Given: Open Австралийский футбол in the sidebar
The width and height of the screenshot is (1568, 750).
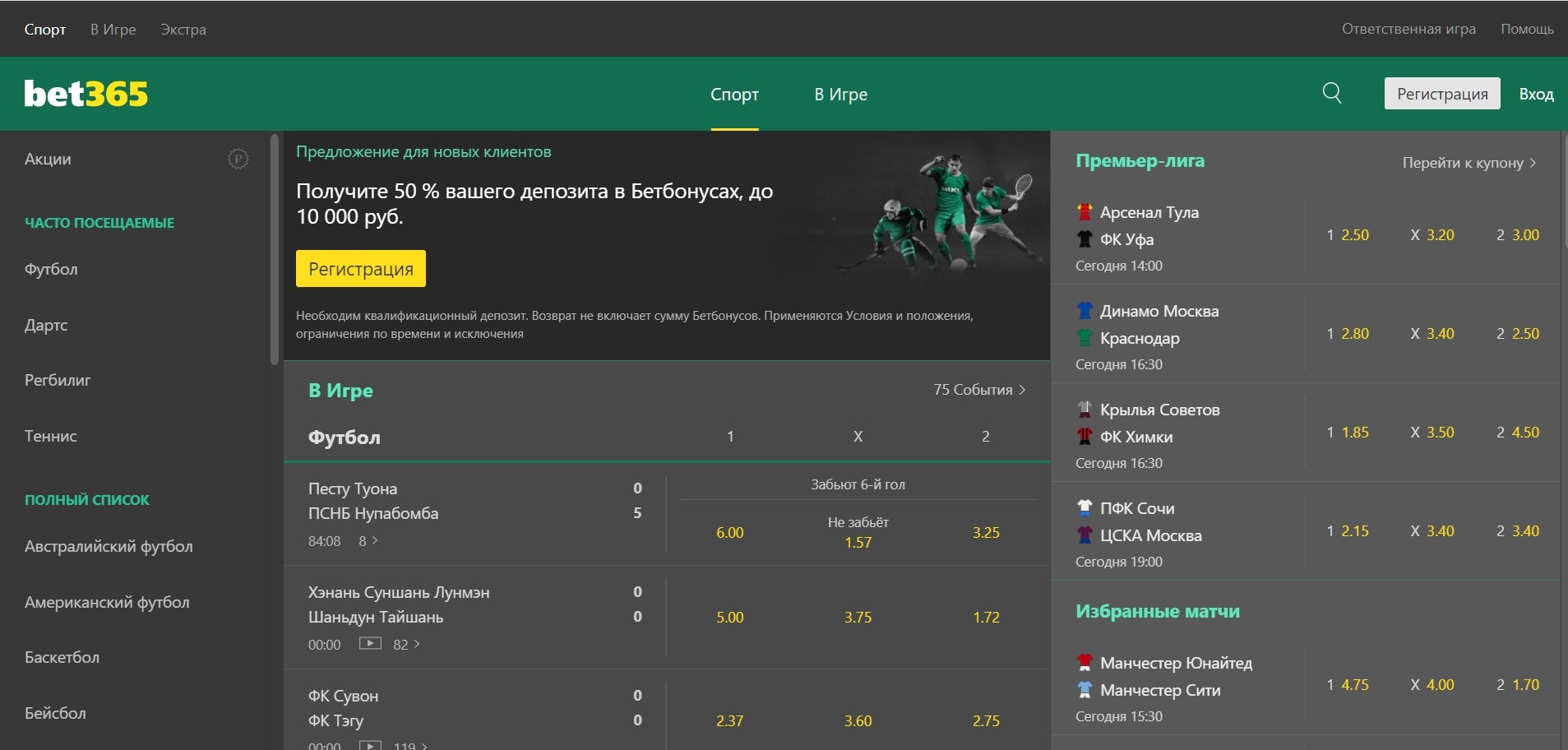Looking at the screenshot, I should point(109,546).
